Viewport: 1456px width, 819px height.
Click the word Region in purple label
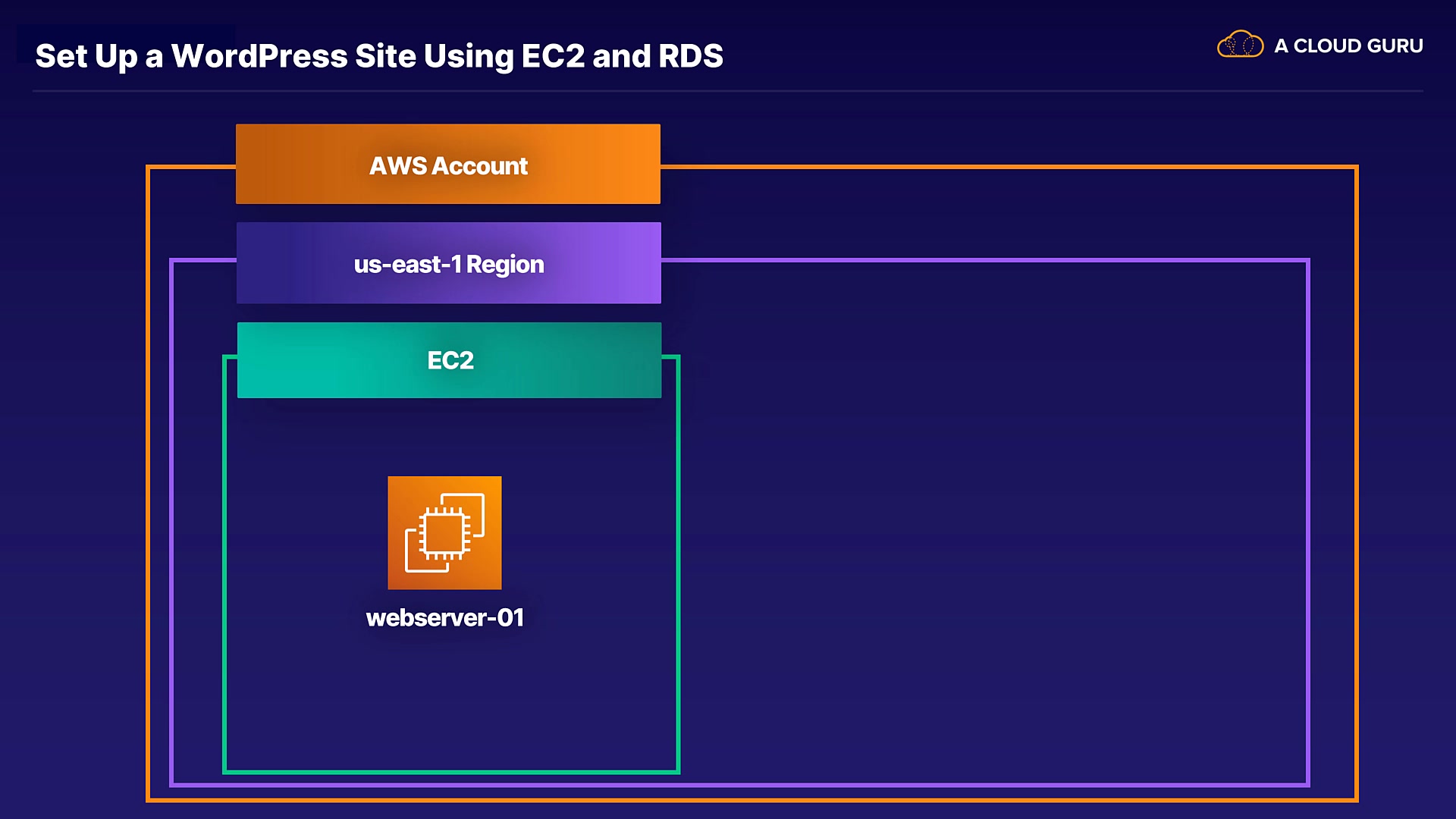505,264
